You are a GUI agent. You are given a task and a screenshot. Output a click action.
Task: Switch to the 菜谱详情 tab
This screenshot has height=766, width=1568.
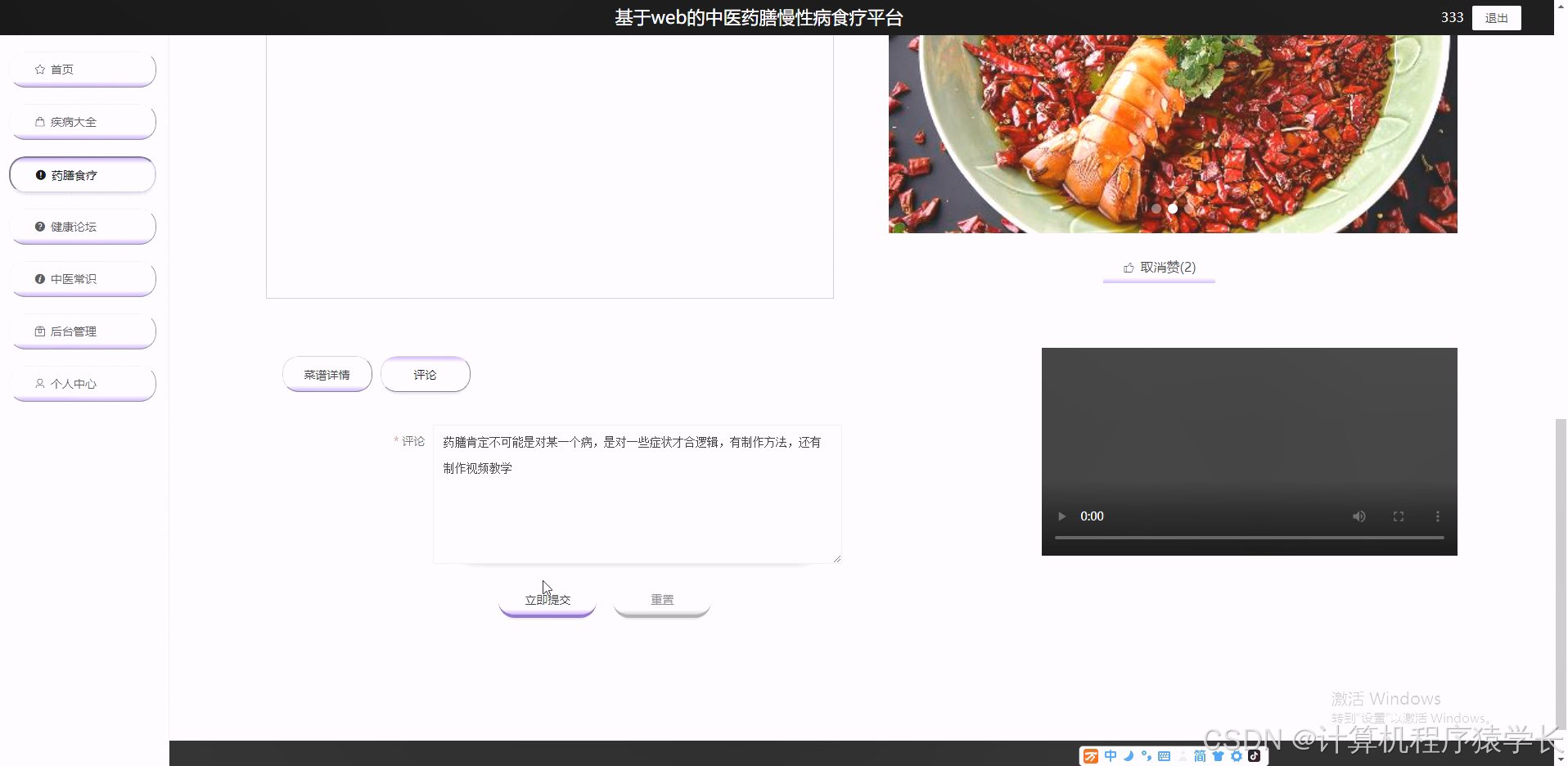pos(327,374)
